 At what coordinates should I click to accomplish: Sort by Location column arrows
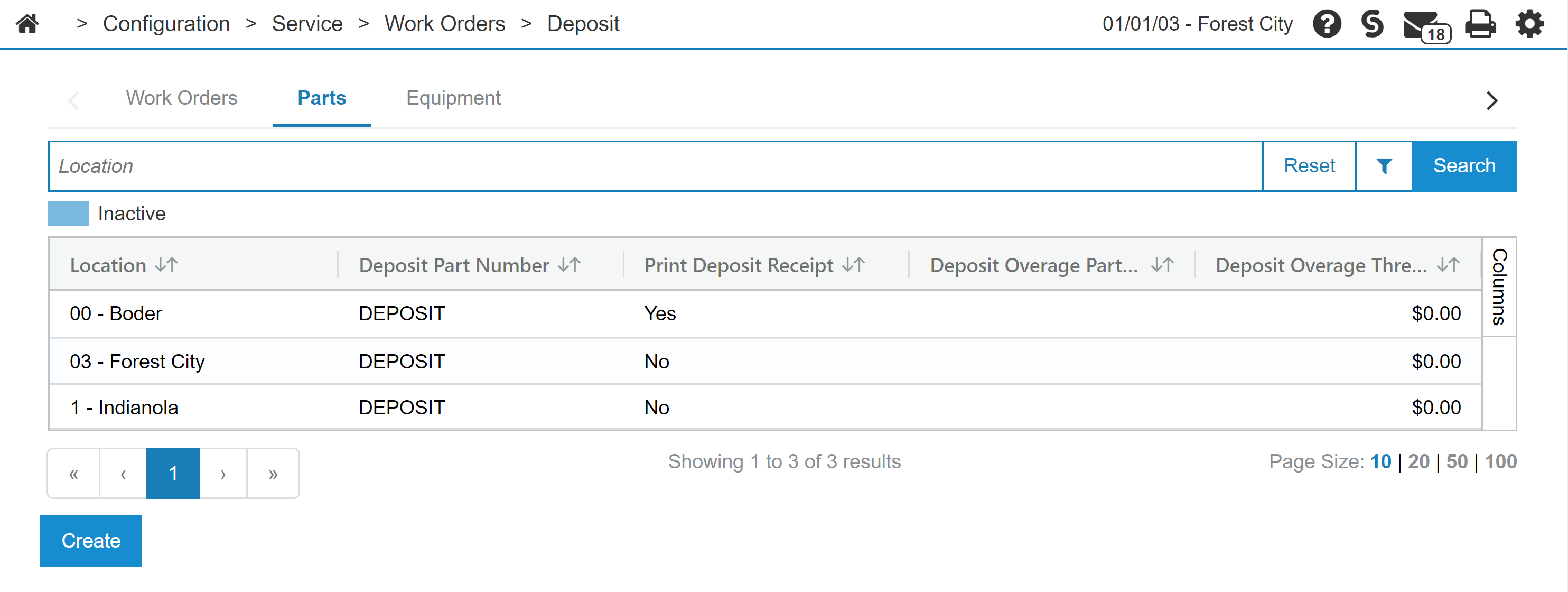pyautogui.click(x=166, y=265)
